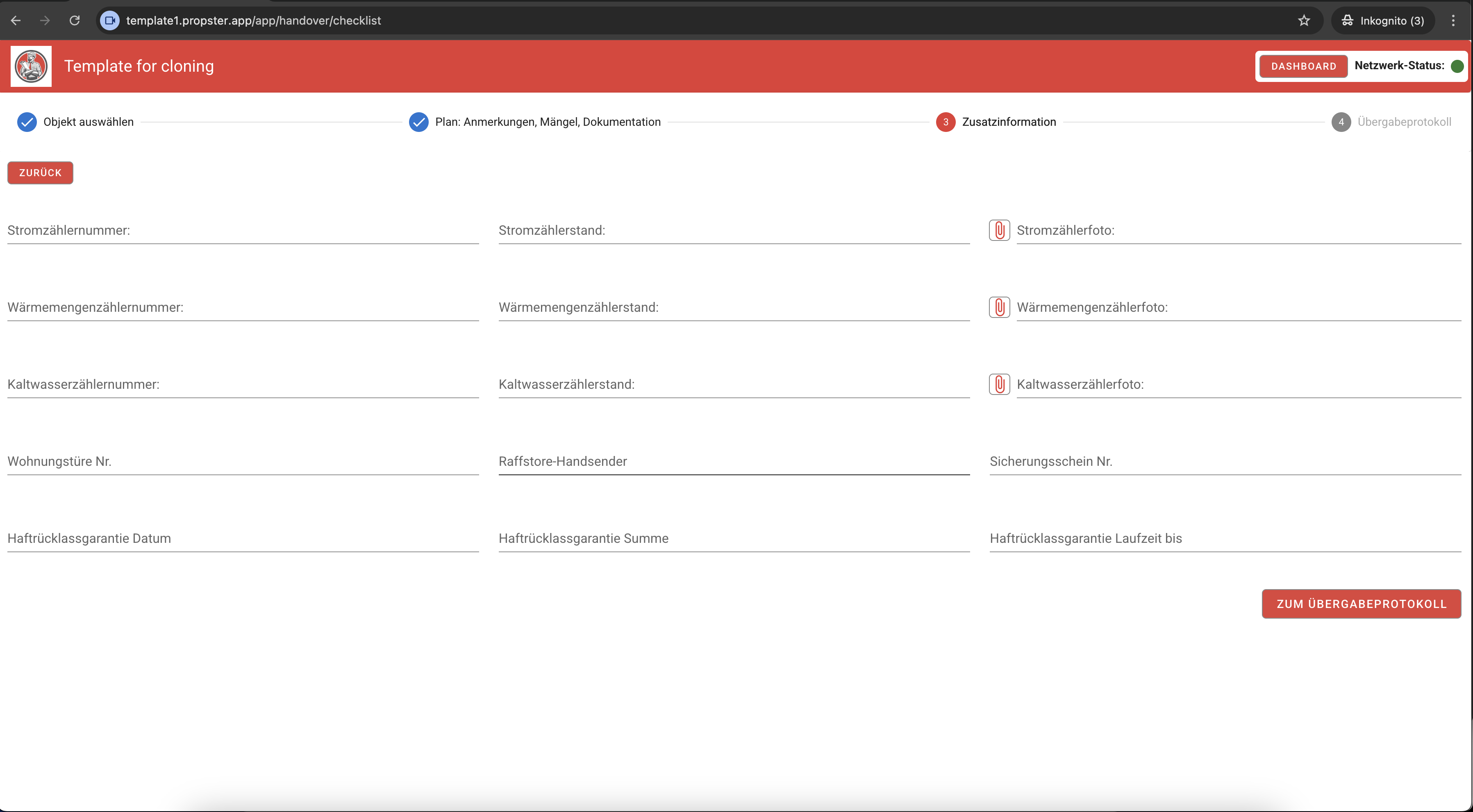Open browser three-dot menu

[1453, 20]
